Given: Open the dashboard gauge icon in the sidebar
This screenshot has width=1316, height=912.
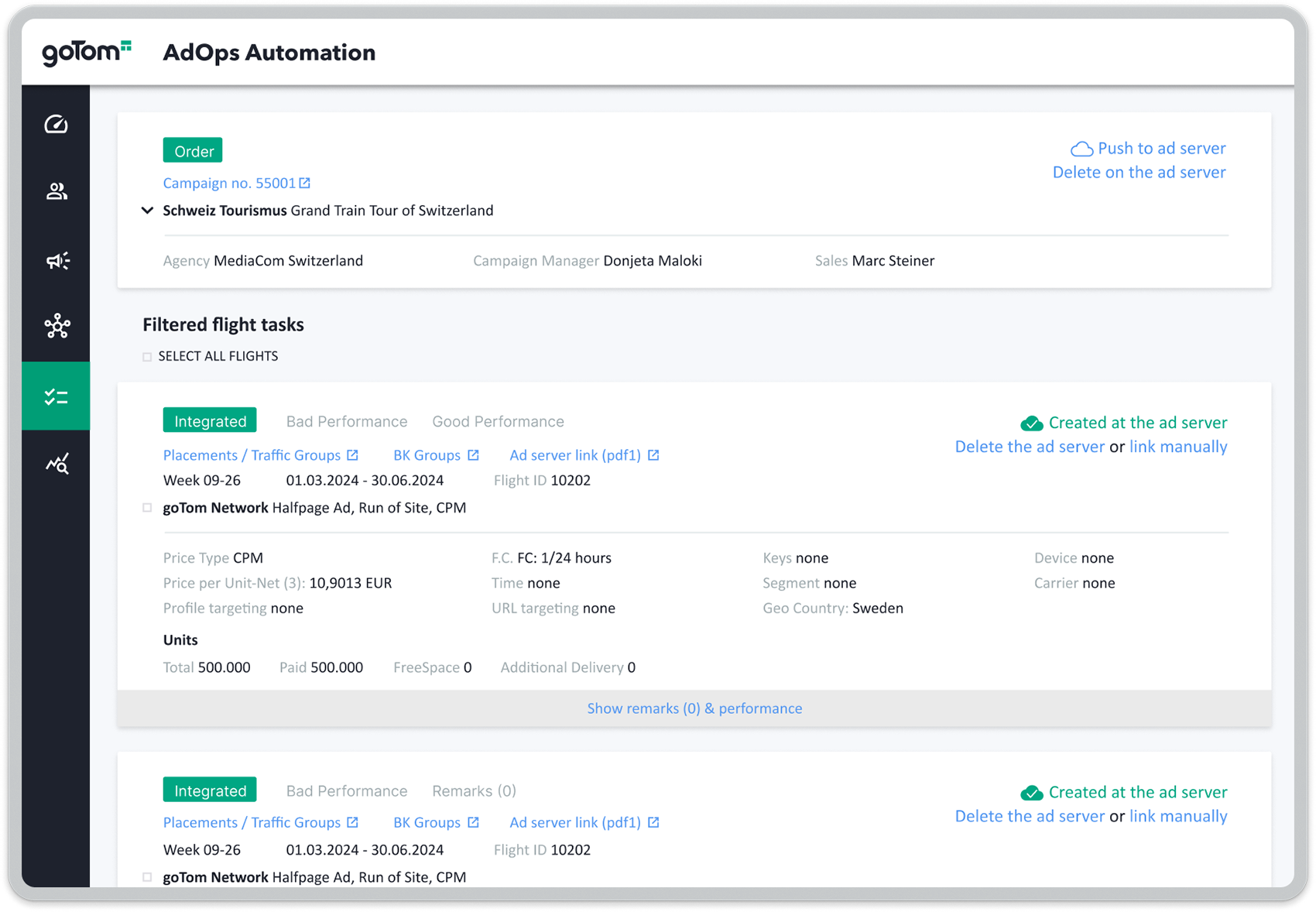Looking at the screenshot, I should [56, 124].
